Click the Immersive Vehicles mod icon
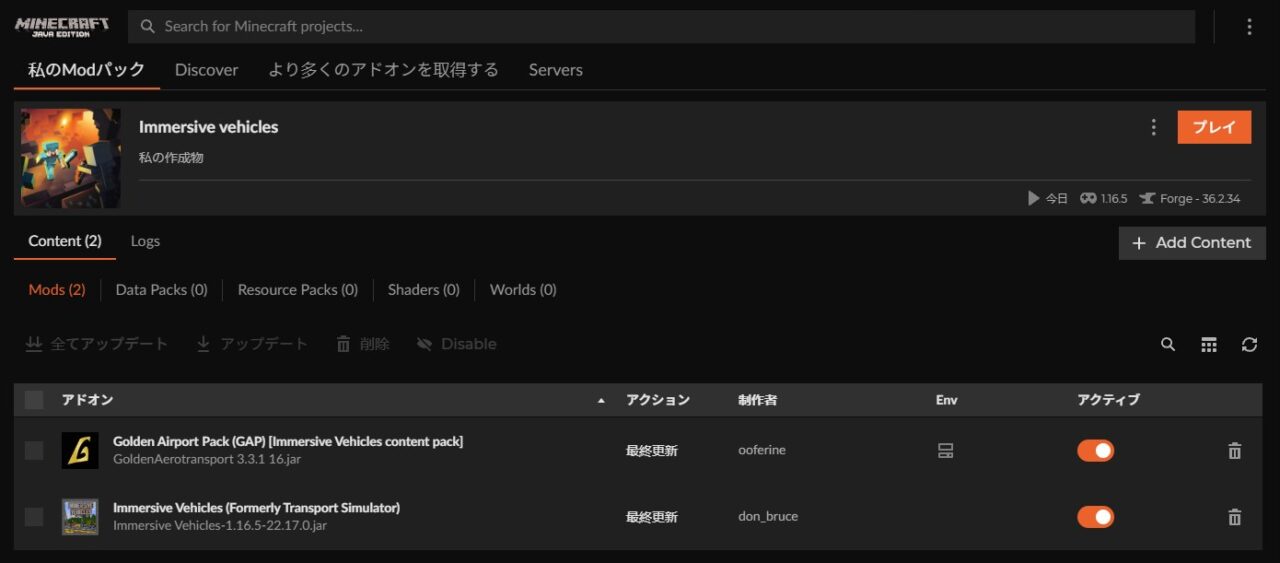This screenshot has width=1280, height=563. [80, 517]
